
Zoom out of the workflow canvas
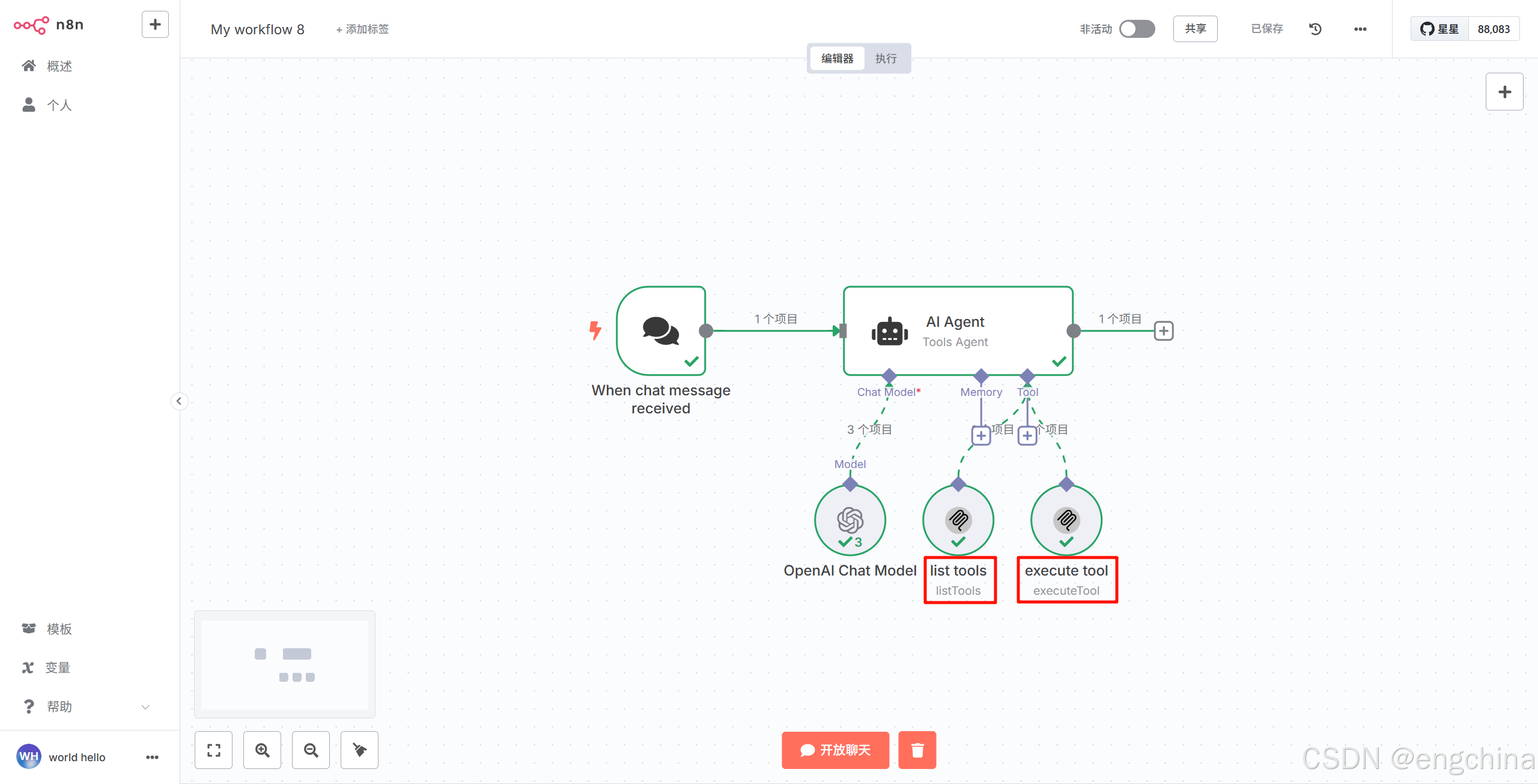tap(311, 750)
